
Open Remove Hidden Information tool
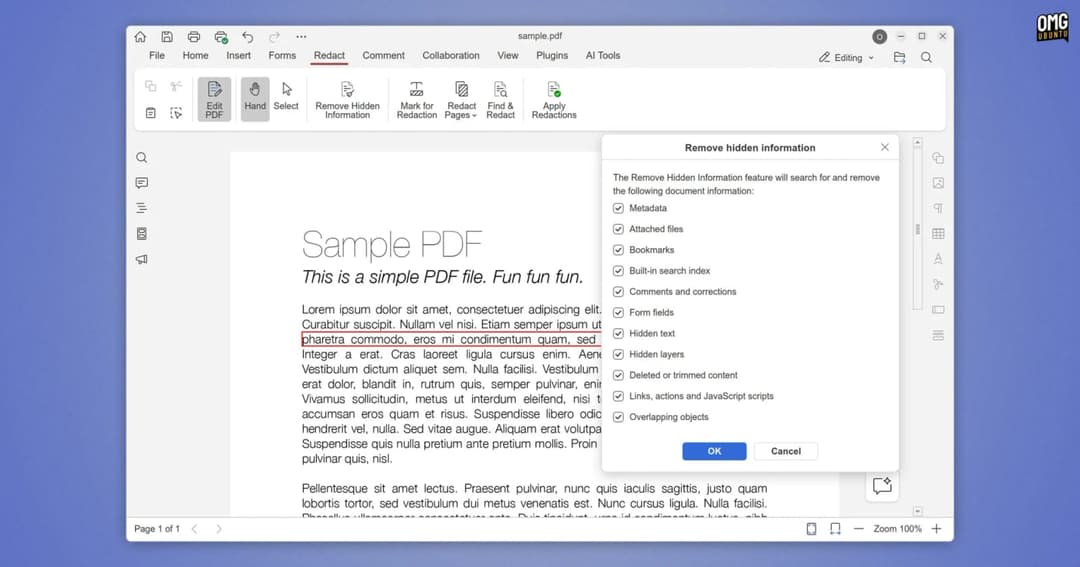point(347,100)
